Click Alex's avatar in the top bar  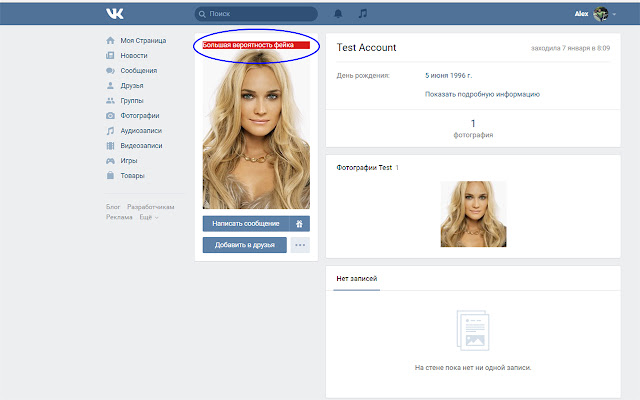[600, 14]
